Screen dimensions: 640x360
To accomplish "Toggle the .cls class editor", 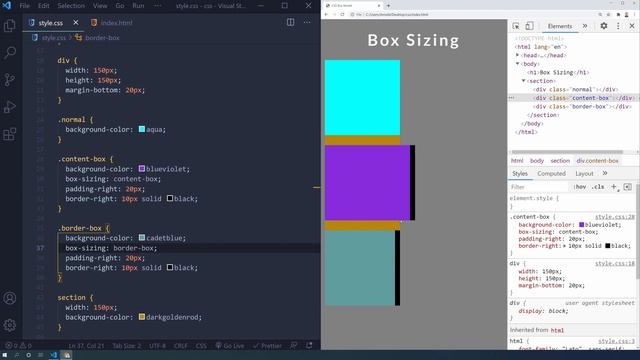I will pos(598,187).
